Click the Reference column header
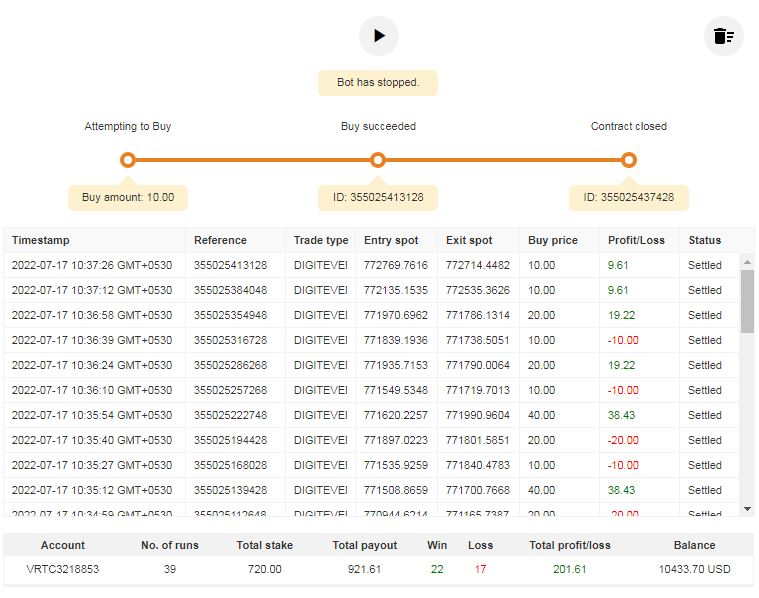Image resolution: width=759 pixels, height=598 pixels. tap(220, 240)
